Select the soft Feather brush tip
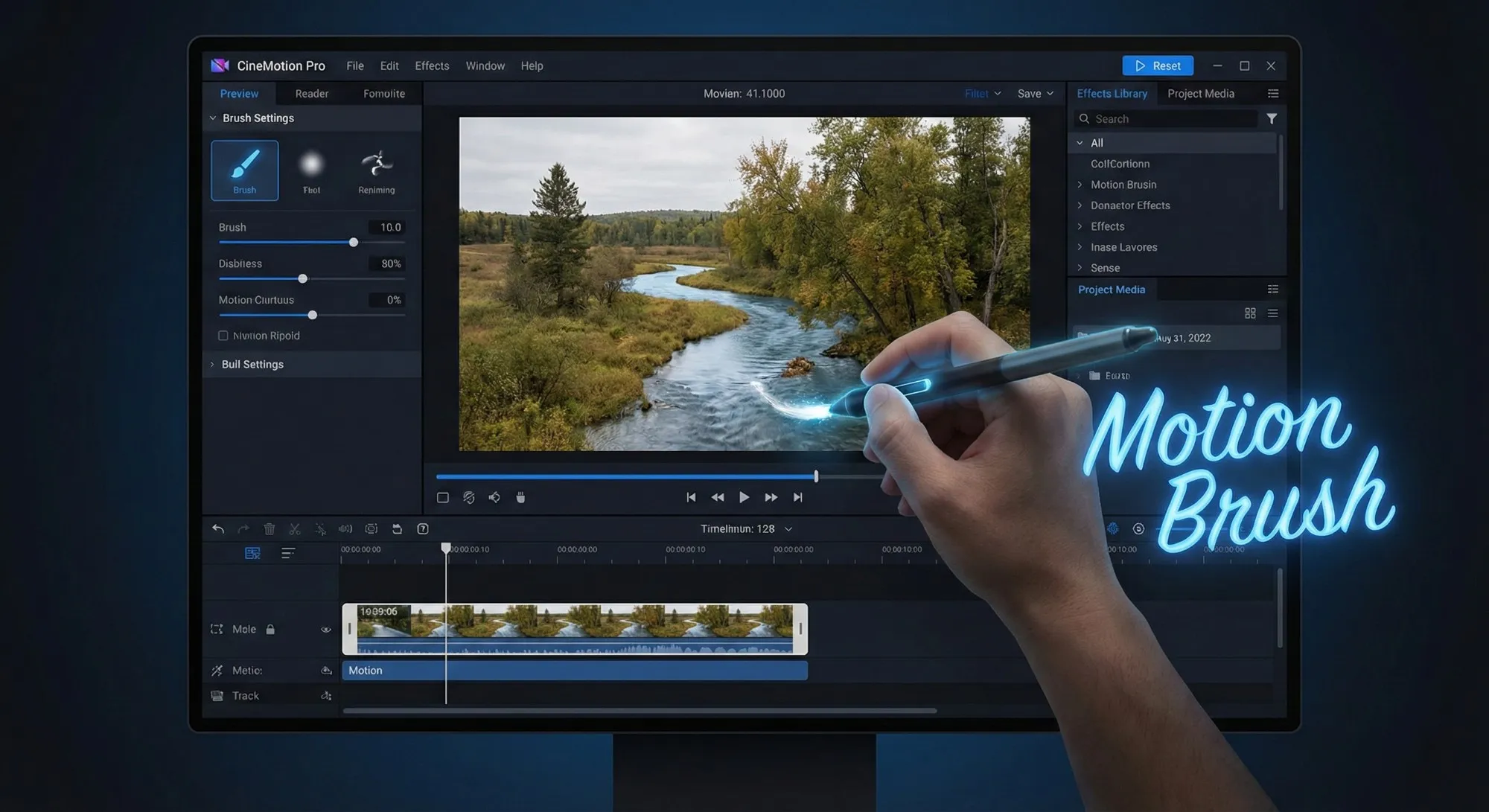The image size is (1489, 812). 311,170
